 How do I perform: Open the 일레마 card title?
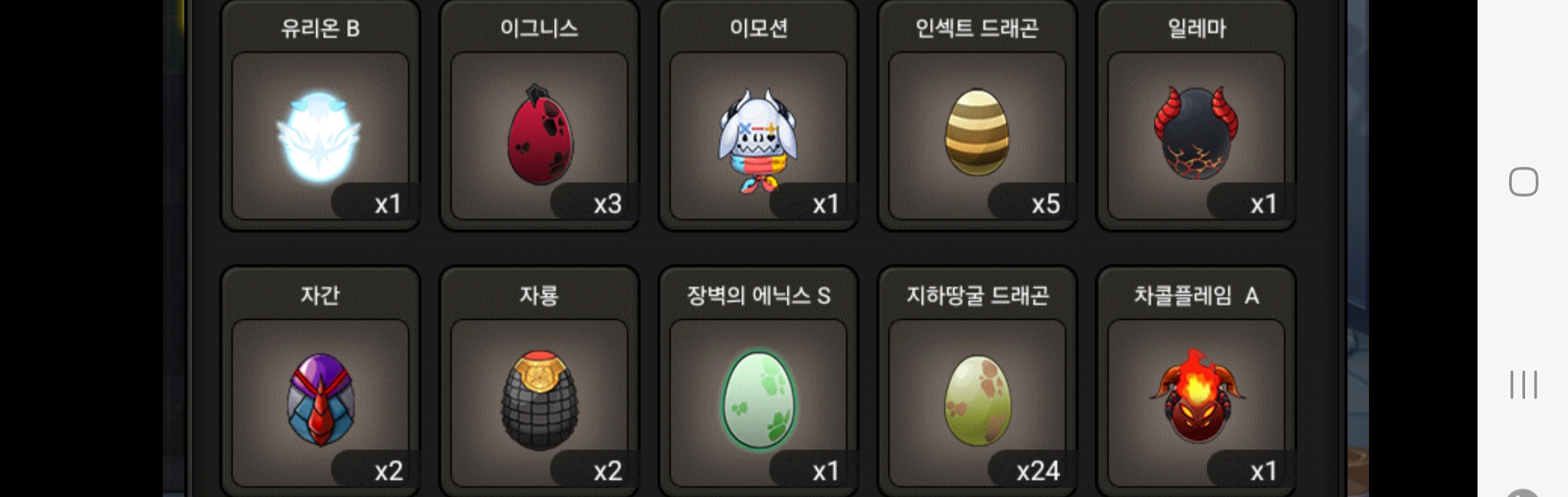(1197, 28)
